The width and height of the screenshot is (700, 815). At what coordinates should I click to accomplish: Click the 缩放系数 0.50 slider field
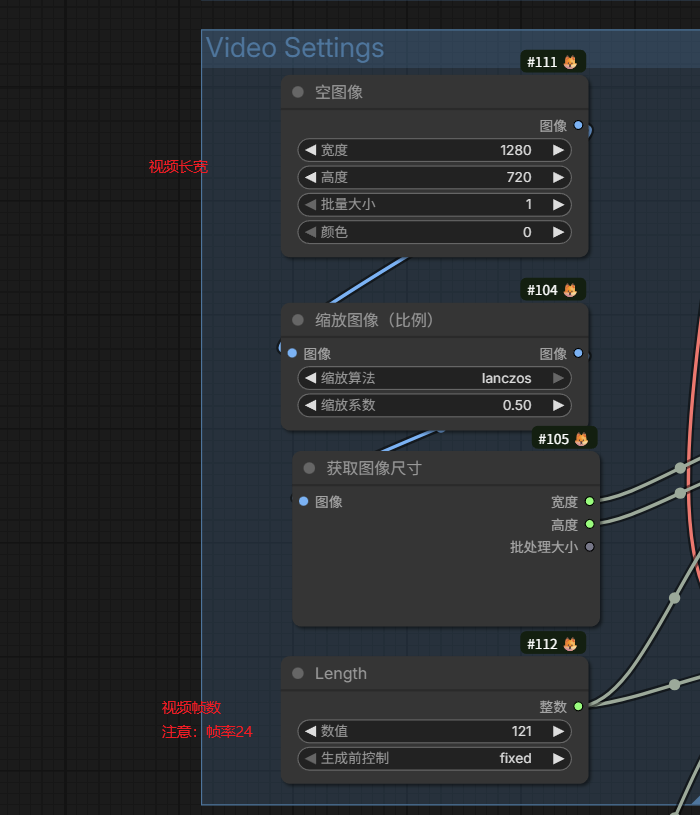pos(434,405)
